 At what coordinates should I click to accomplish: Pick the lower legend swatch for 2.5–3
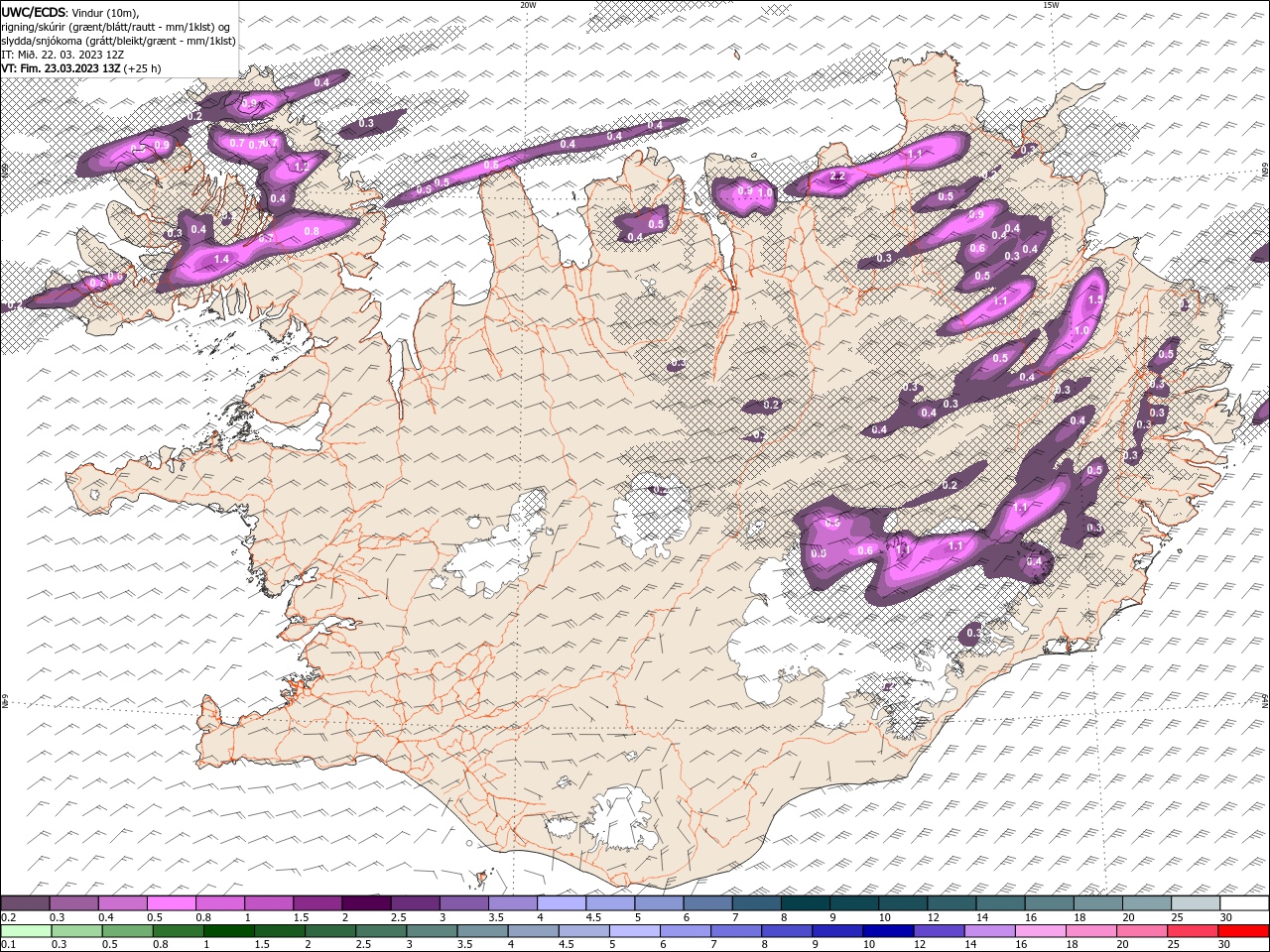pyautogui.click(x=380, y=930)
